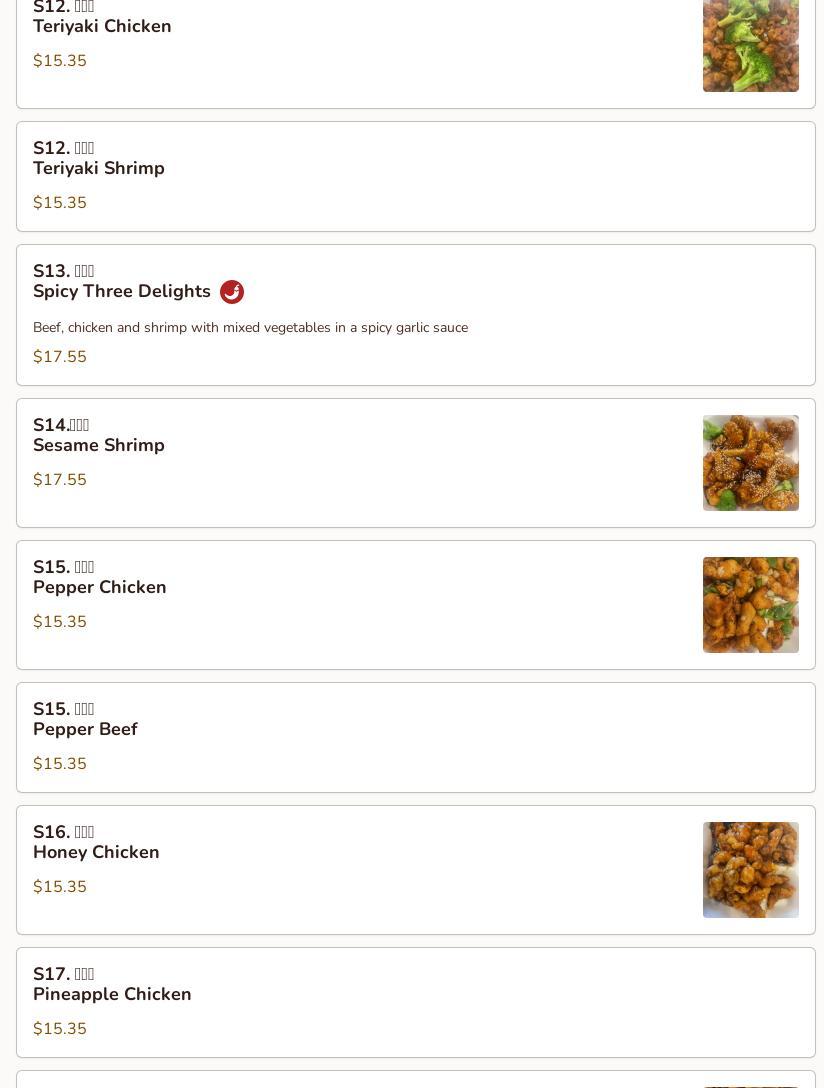The width and height of the screenshot is (824, 1088).
Task: Open the Teriyaki Chicken food photo
Action: point(750,44)
